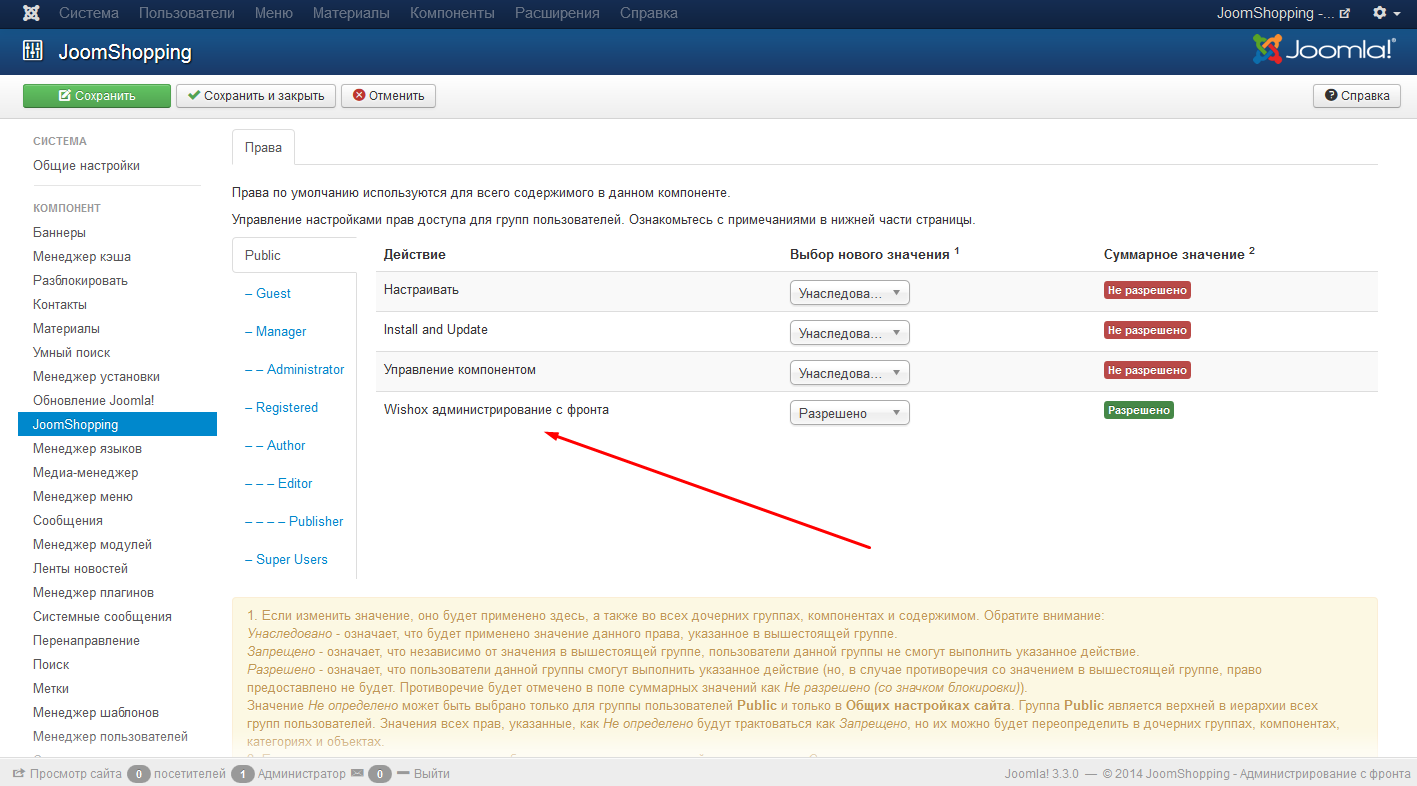The height and width of the screenshot is (786, 1417).
Task: Open the Расширения menu
Action: pos(557,14)
